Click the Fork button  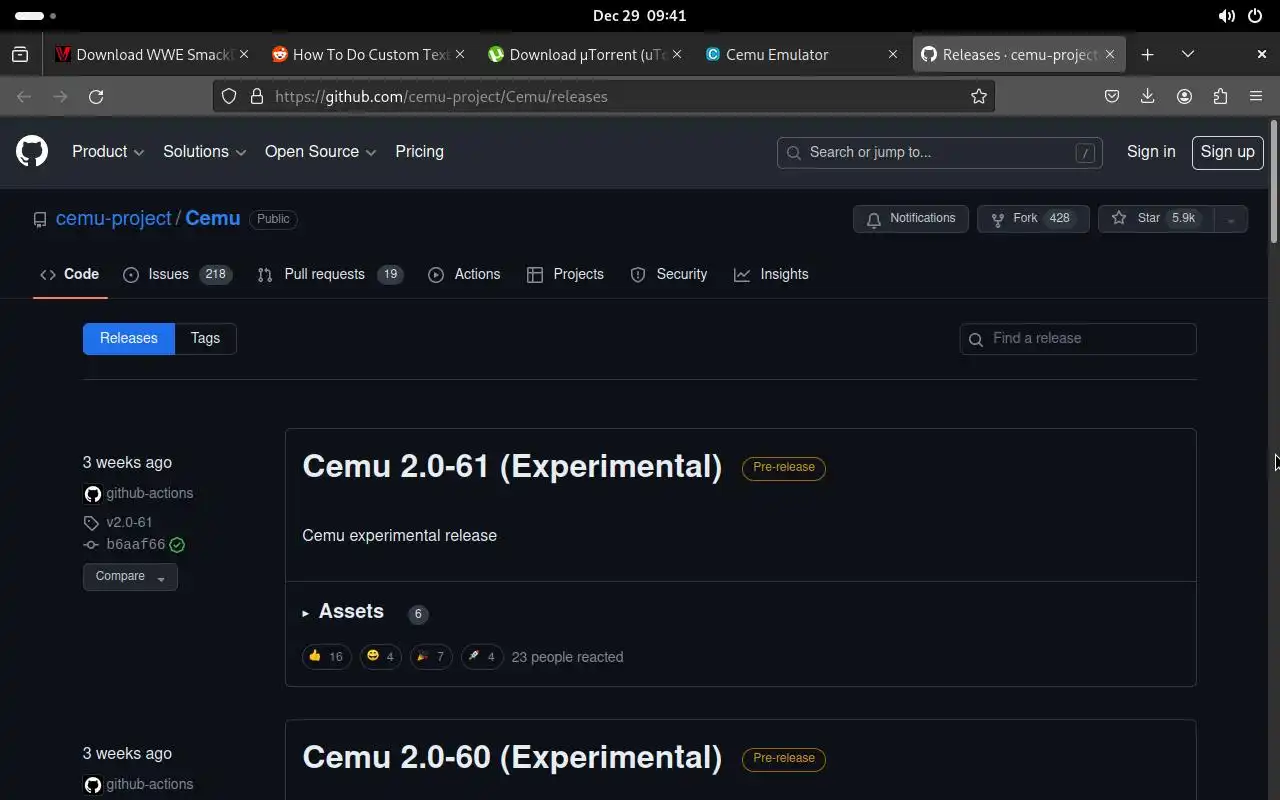1033,219
